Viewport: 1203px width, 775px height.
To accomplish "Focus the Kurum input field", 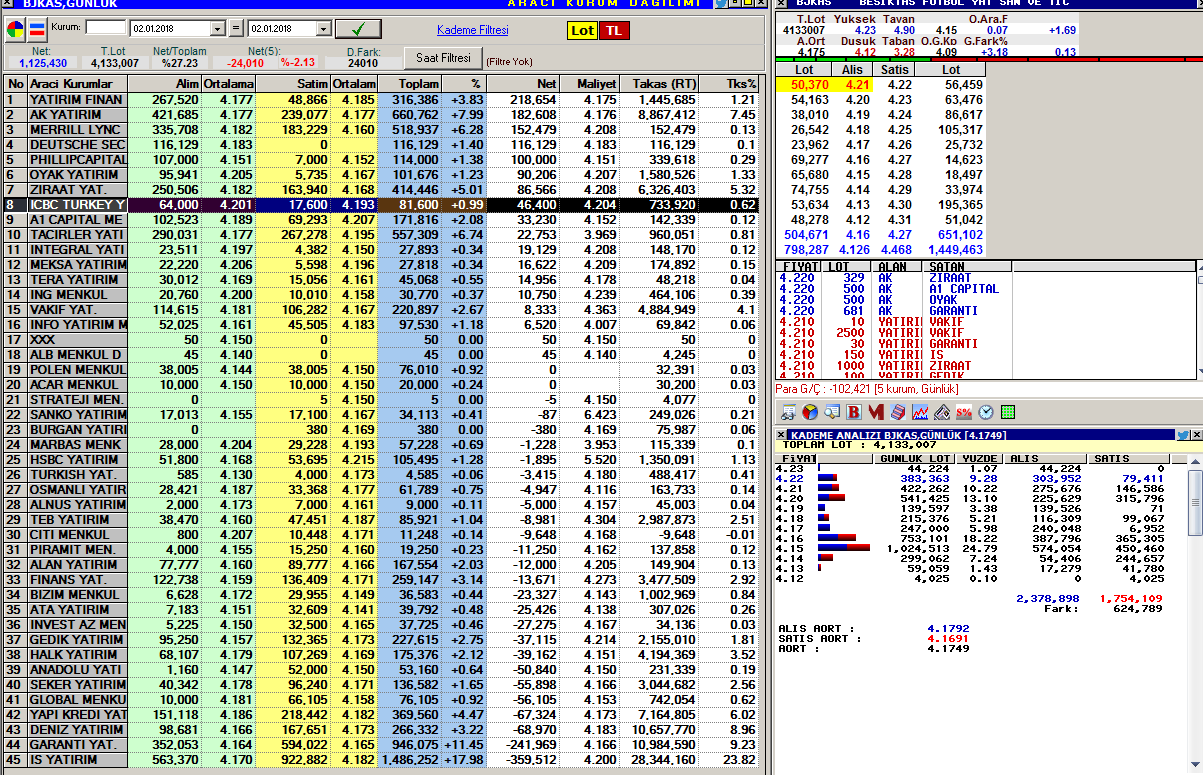I will pos(105,29).
